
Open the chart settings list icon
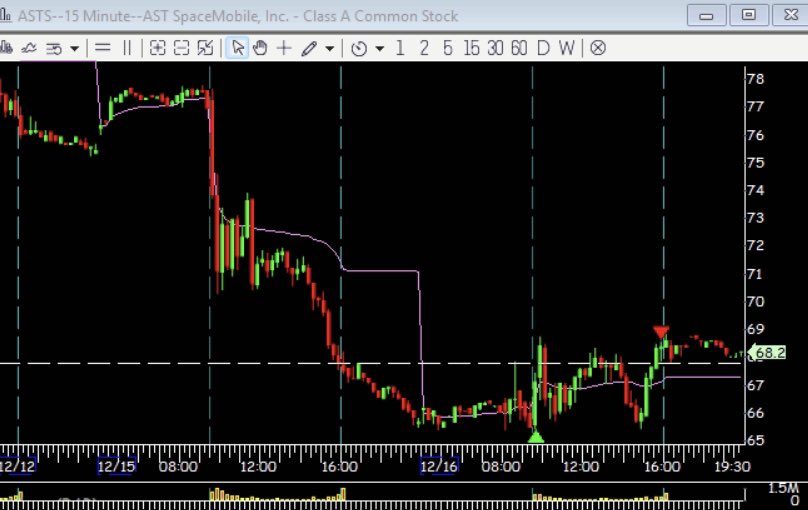point(54,48)
